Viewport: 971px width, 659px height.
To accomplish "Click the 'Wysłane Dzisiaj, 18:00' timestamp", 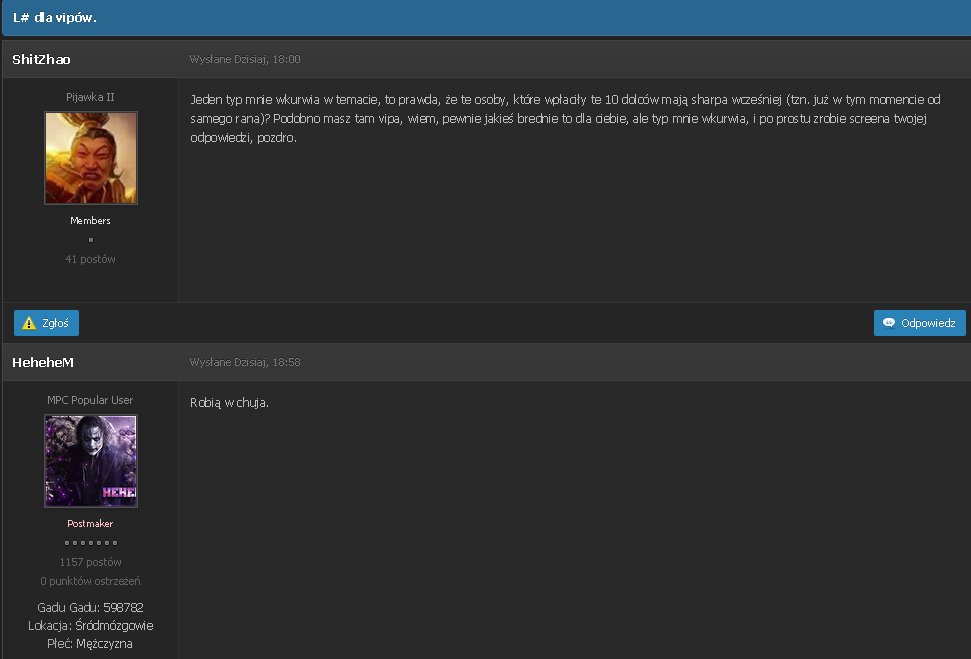I will click(245, 59).
